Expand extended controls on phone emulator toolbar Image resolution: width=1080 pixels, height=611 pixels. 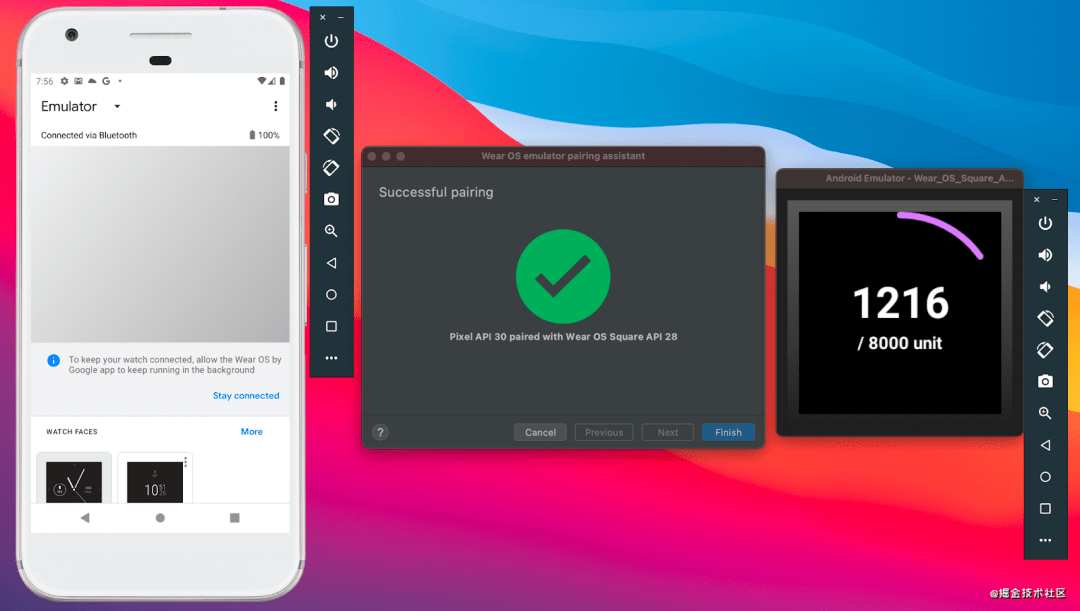coord(330,358)
